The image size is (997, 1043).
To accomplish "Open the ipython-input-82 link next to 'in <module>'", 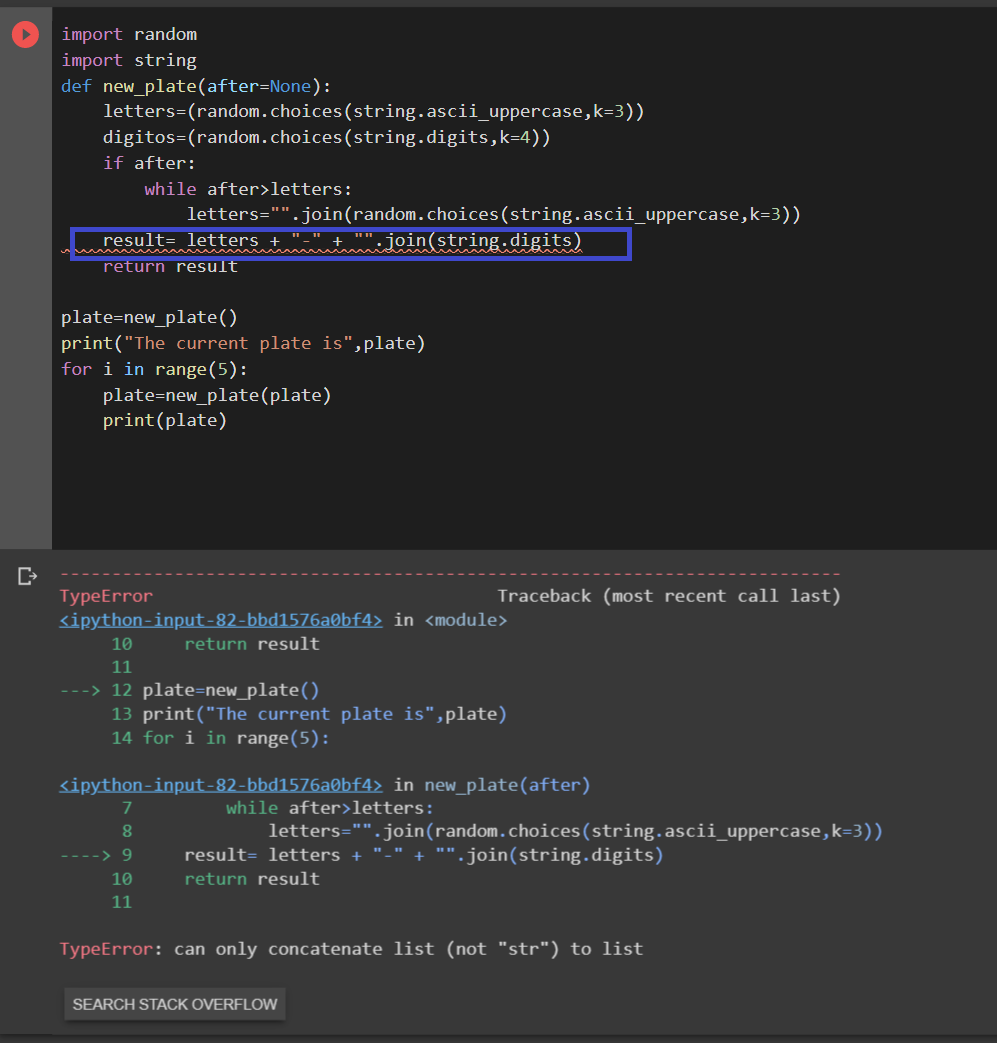I will [x=221, y=620].
